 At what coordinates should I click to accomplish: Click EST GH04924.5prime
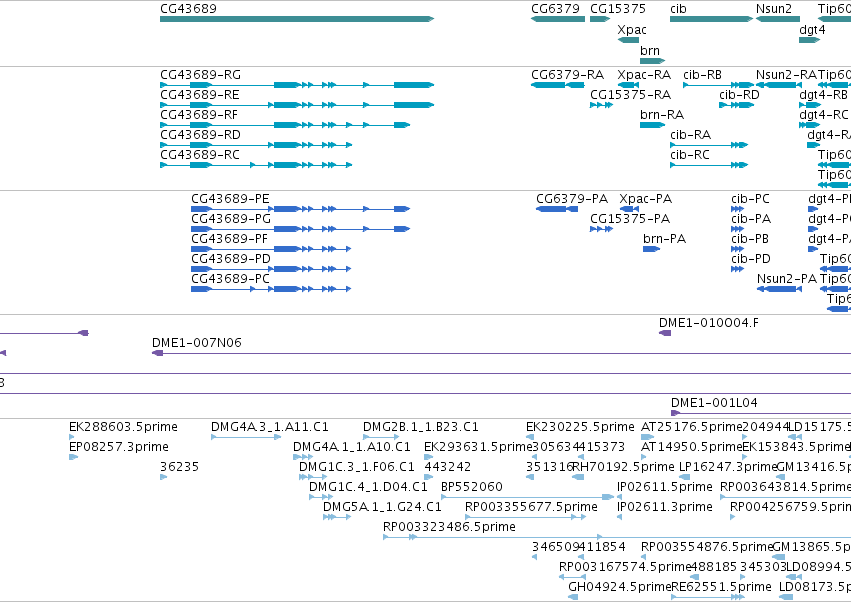click(573, 597)
